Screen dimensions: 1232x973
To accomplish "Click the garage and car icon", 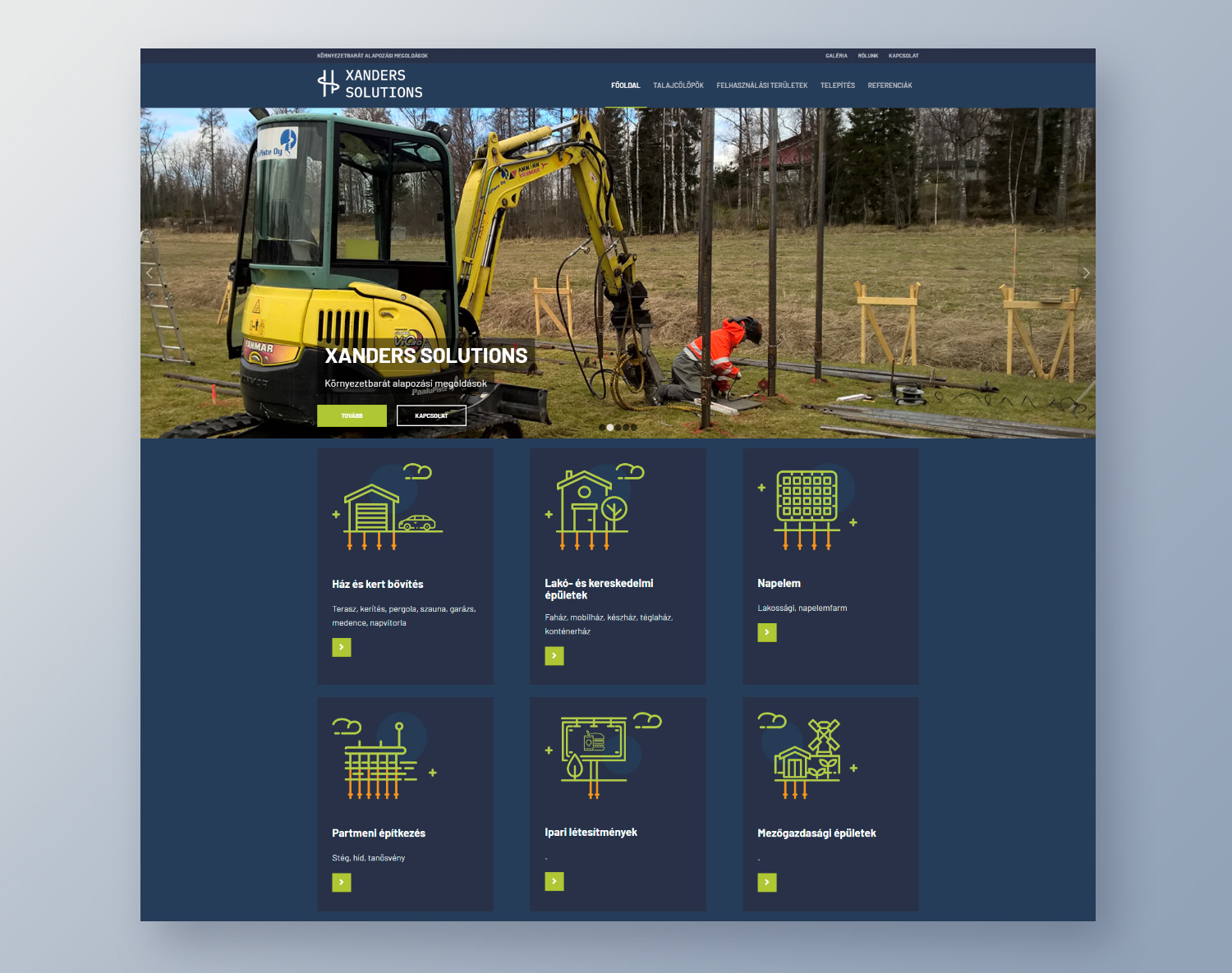I will pos(387,507).
